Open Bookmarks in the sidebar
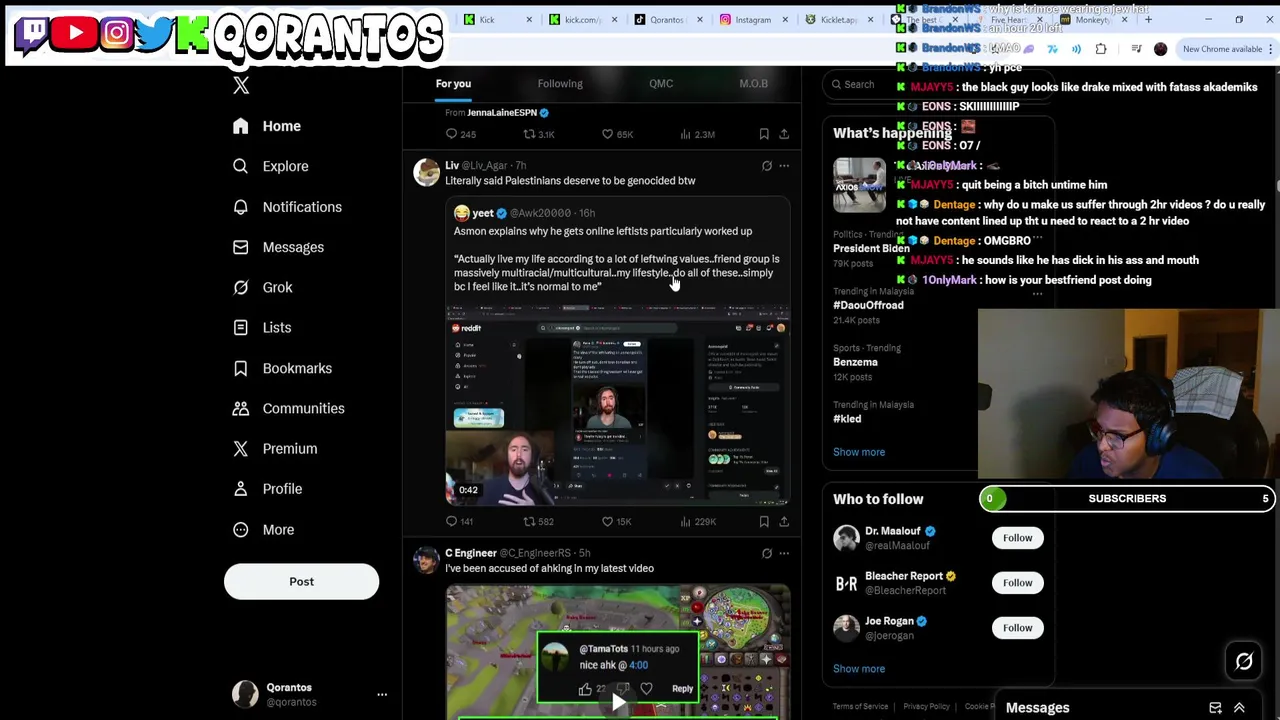The width and height of the screenshot is (1280, 720). point(281,368)
